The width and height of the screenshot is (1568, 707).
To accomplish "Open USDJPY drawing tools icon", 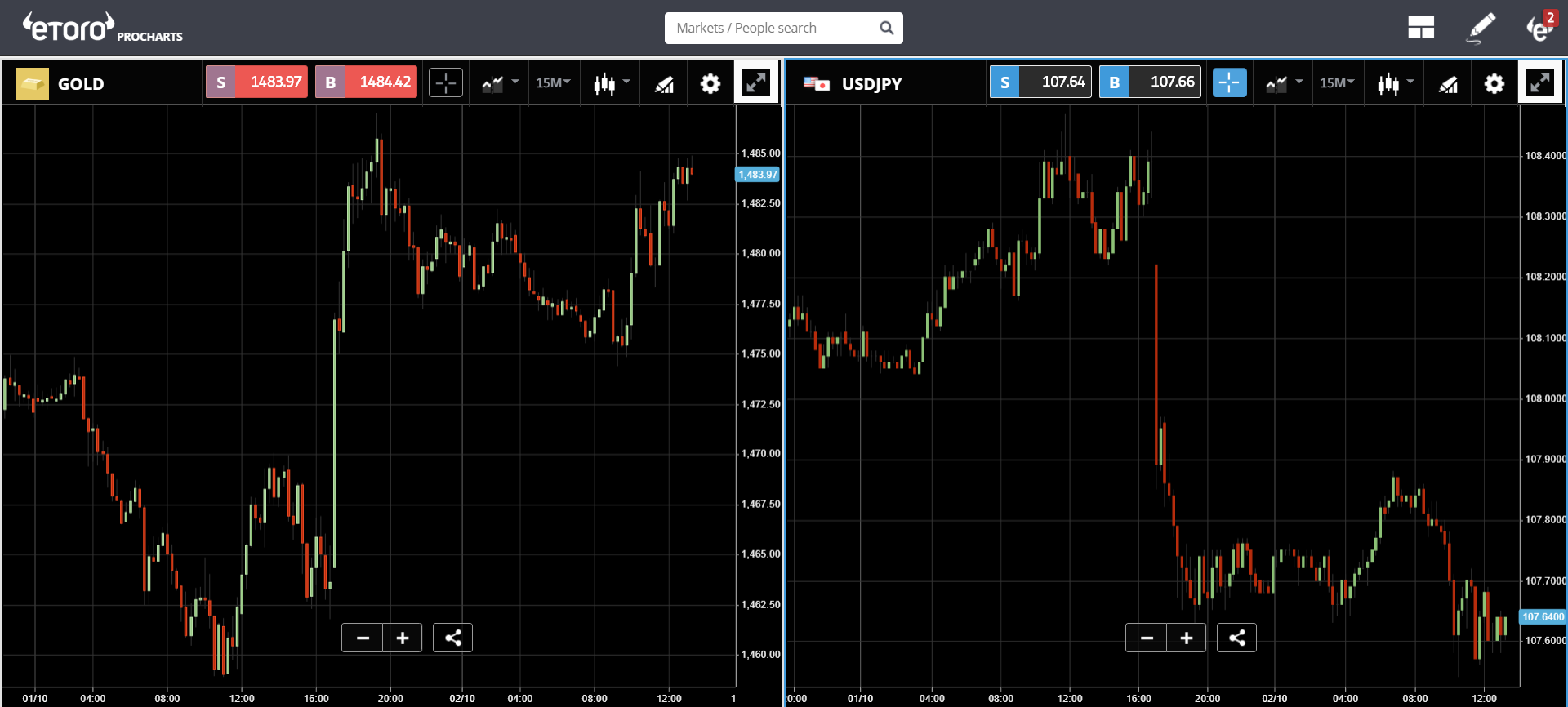I will point(1448,83).
